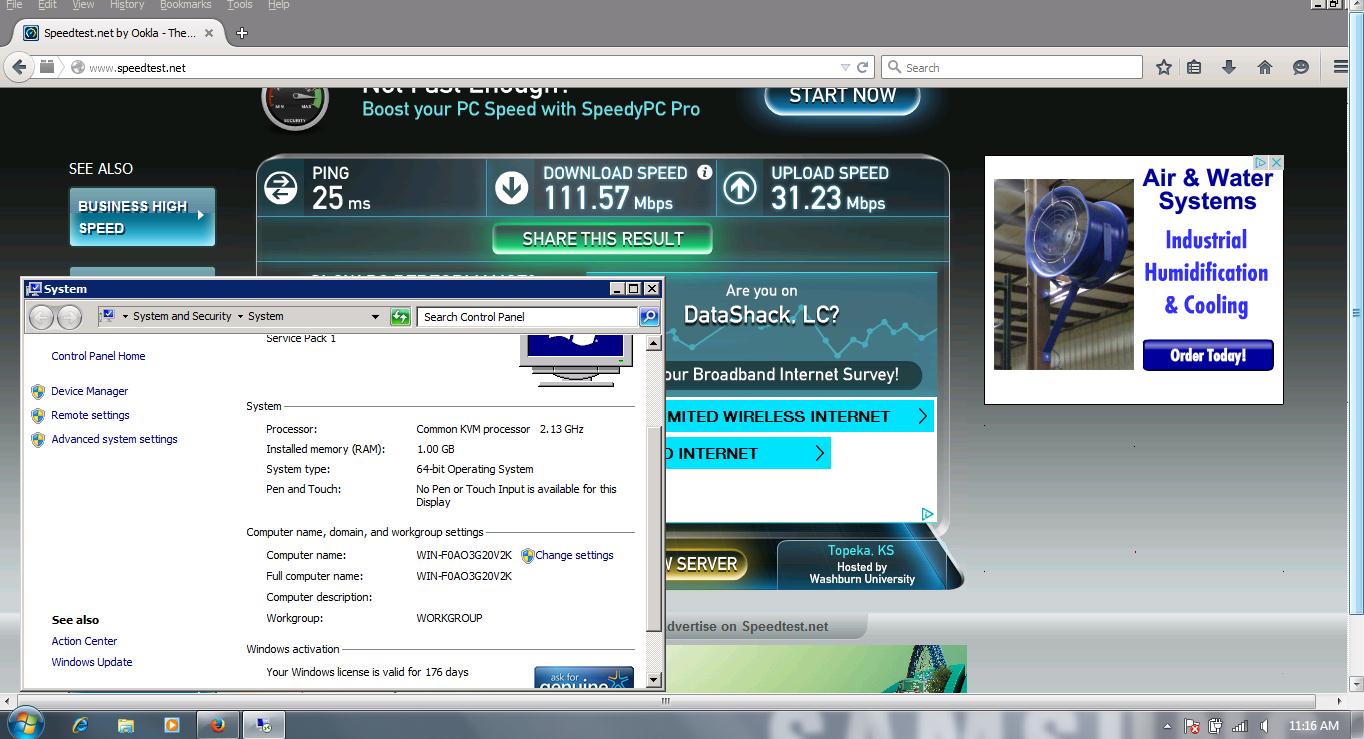Open Windows Update link
The height and width of the screenshot is (739, 1364).
(x=92, y=662)
